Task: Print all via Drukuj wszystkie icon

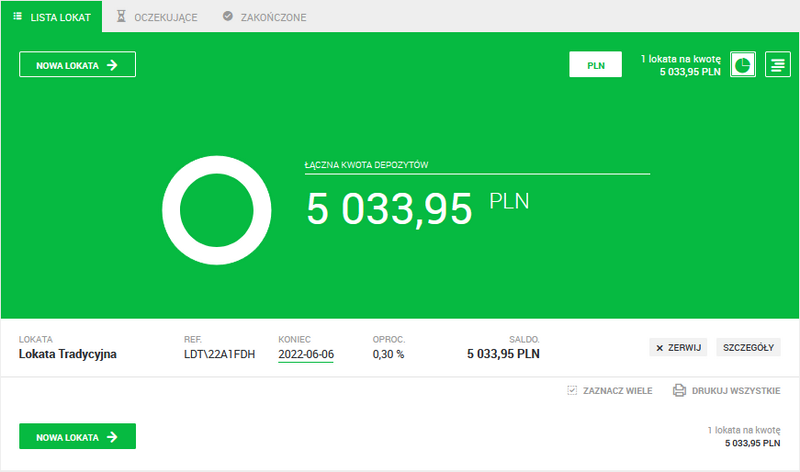Action: (679, 391)
